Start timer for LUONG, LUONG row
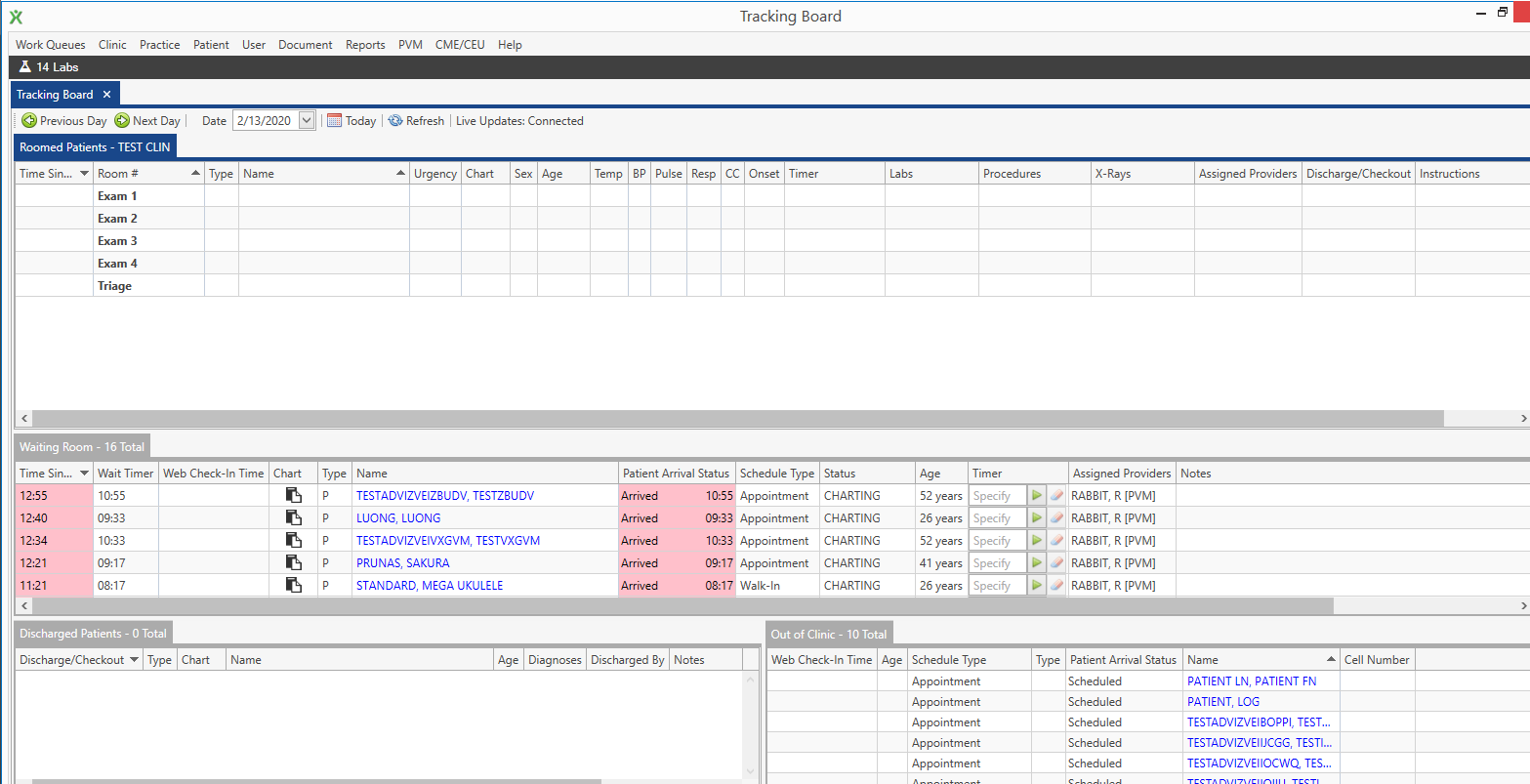This screenshot has width=1530, height=784. 1037,518
